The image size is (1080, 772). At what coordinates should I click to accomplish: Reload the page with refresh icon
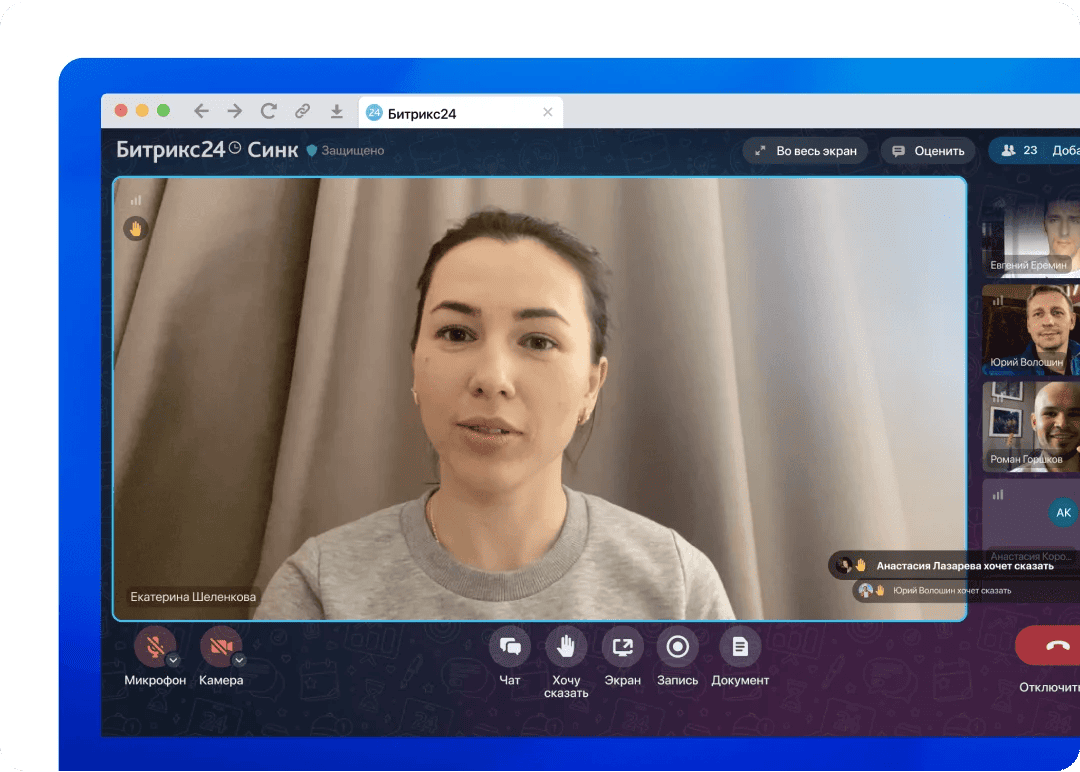coord(269,111)
